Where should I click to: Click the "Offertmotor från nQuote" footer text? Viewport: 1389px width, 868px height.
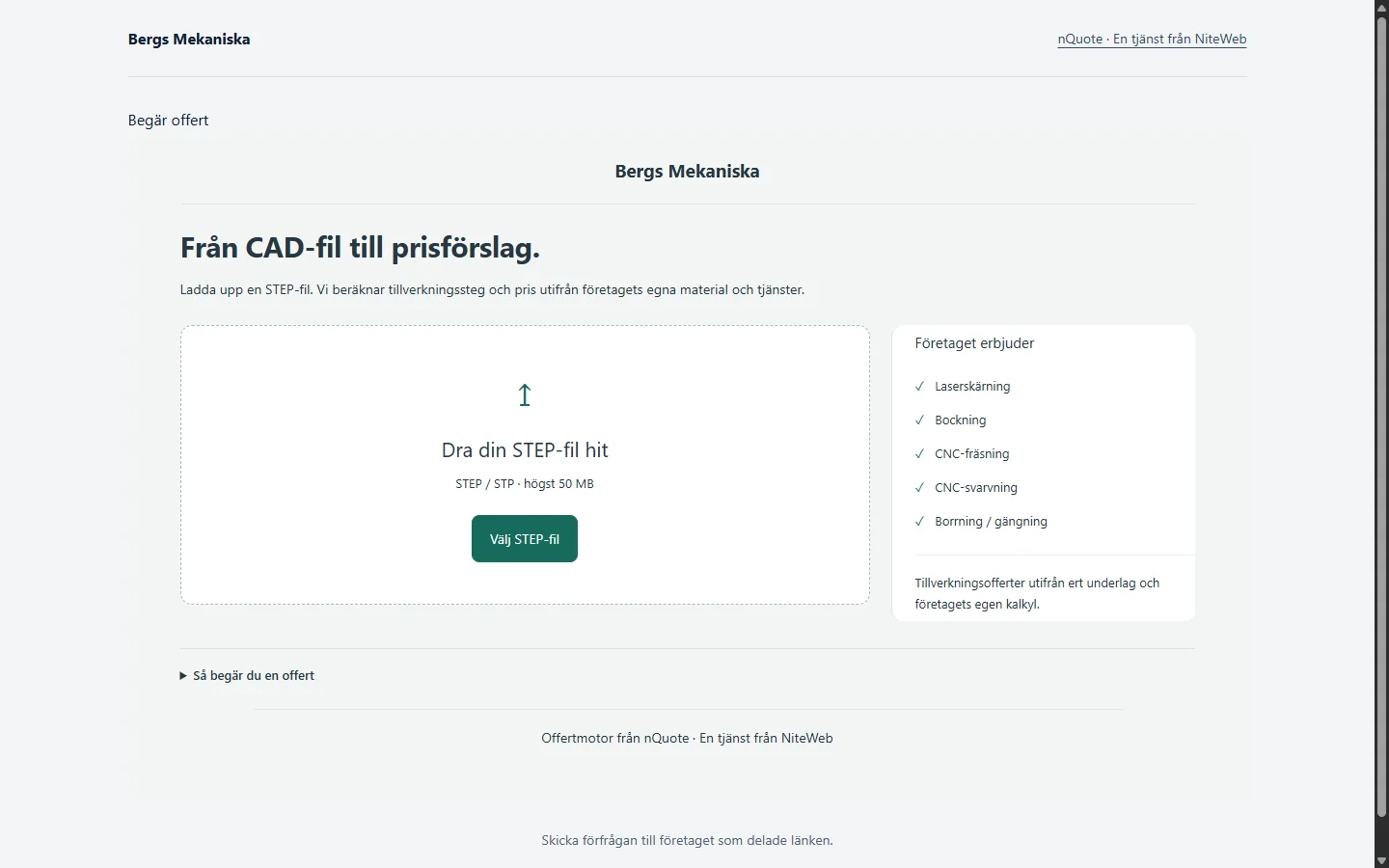coord(615,739)
